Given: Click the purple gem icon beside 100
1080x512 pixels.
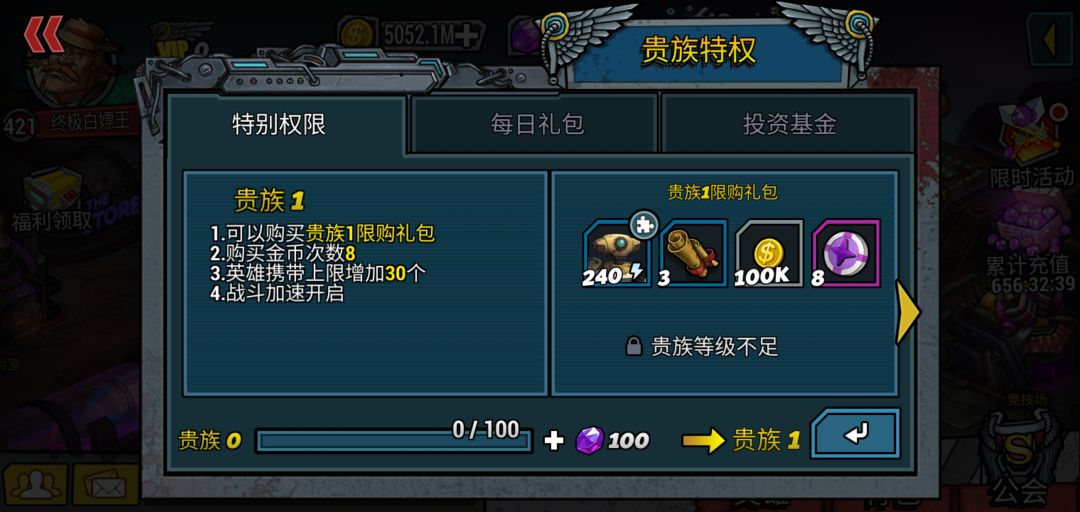Looking at the screenshot, I should tap(590, 440).
